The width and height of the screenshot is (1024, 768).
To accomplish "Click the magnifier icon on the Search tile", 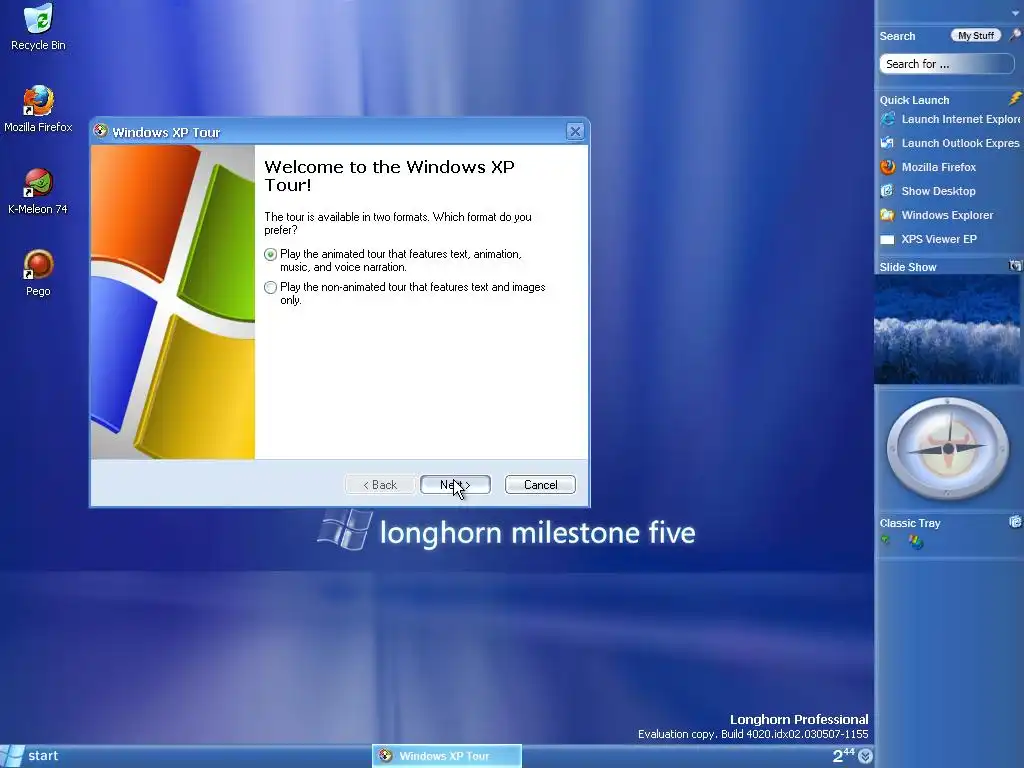I will pos(1015,35).
